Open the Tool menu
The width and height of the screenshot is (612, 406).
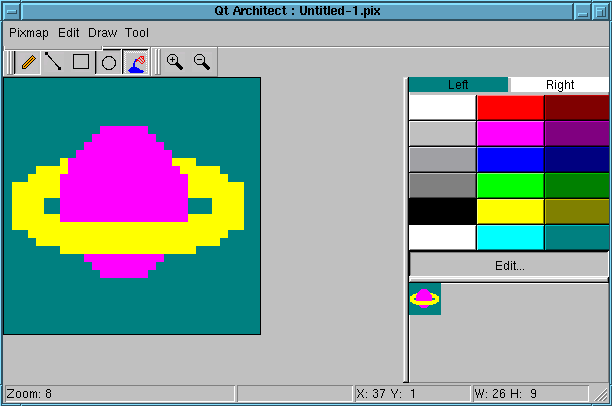click(137, 33)
